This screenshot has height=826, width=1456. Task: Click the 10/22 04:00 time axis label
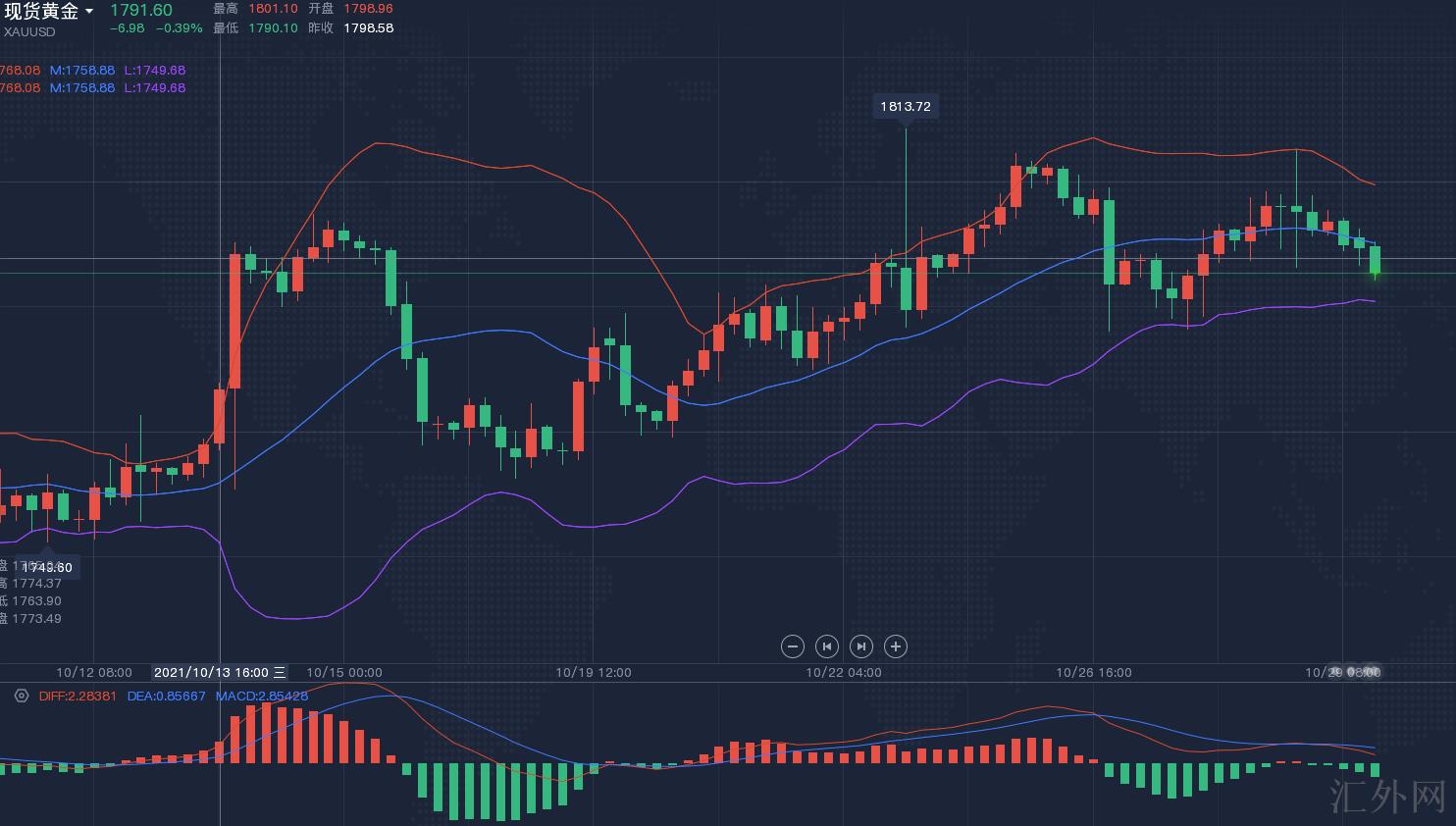(x=843, y=672)
